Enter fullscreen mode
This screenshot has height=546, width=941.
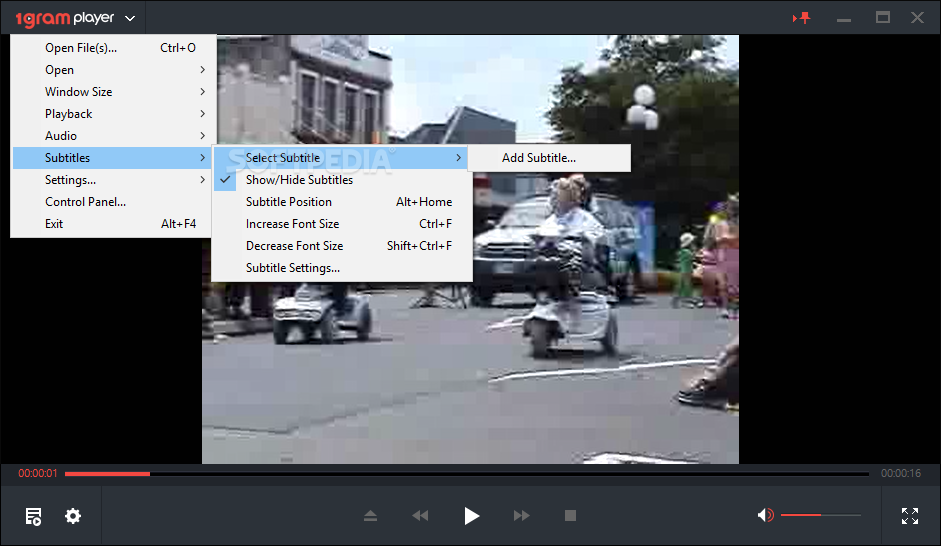coord(910,515)
